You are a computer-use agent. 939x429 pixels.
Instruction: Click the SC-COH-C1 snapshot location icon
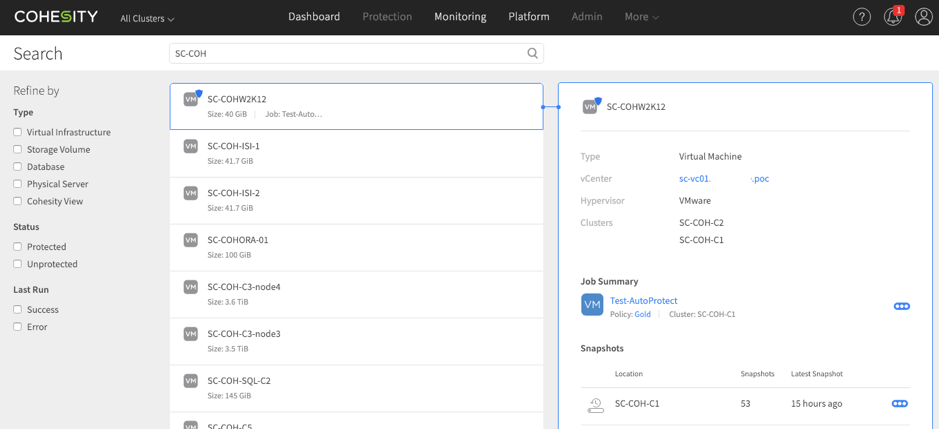click(595, 404)
